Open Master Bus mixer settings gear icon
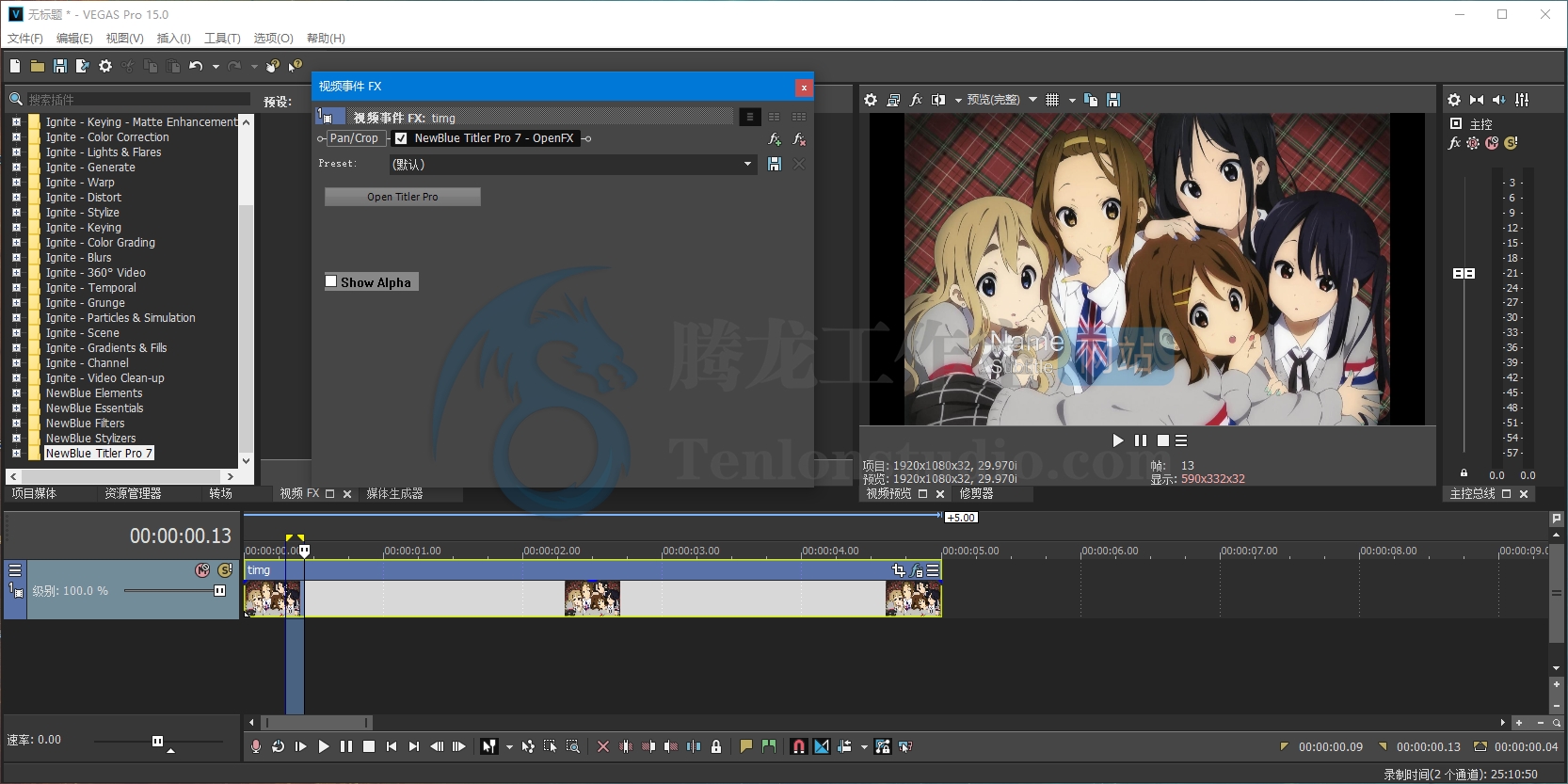Viewport: 1568px width, 784px height. point(1454,100)
